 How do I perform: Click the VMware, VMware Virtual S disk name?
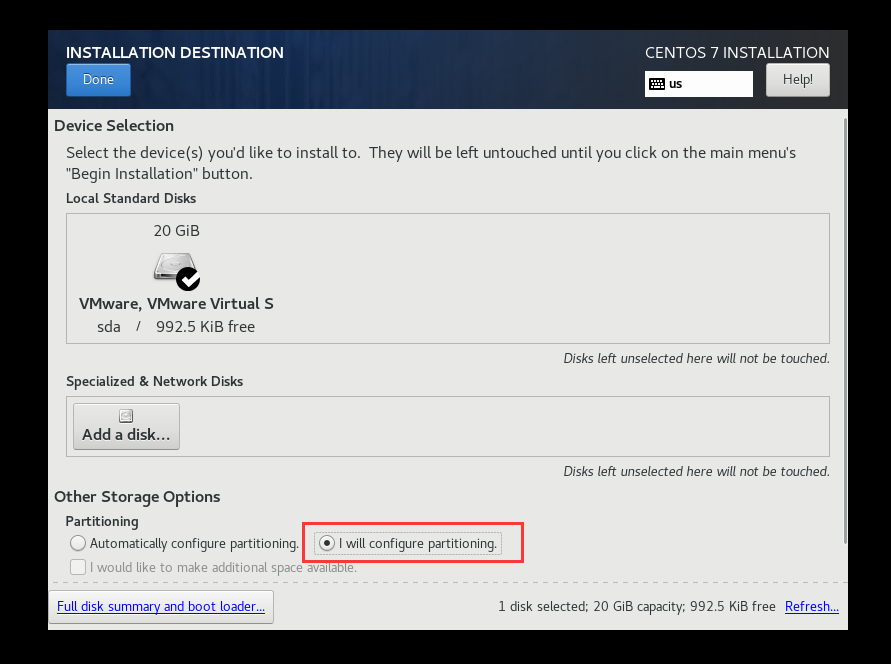click(176, 304)
